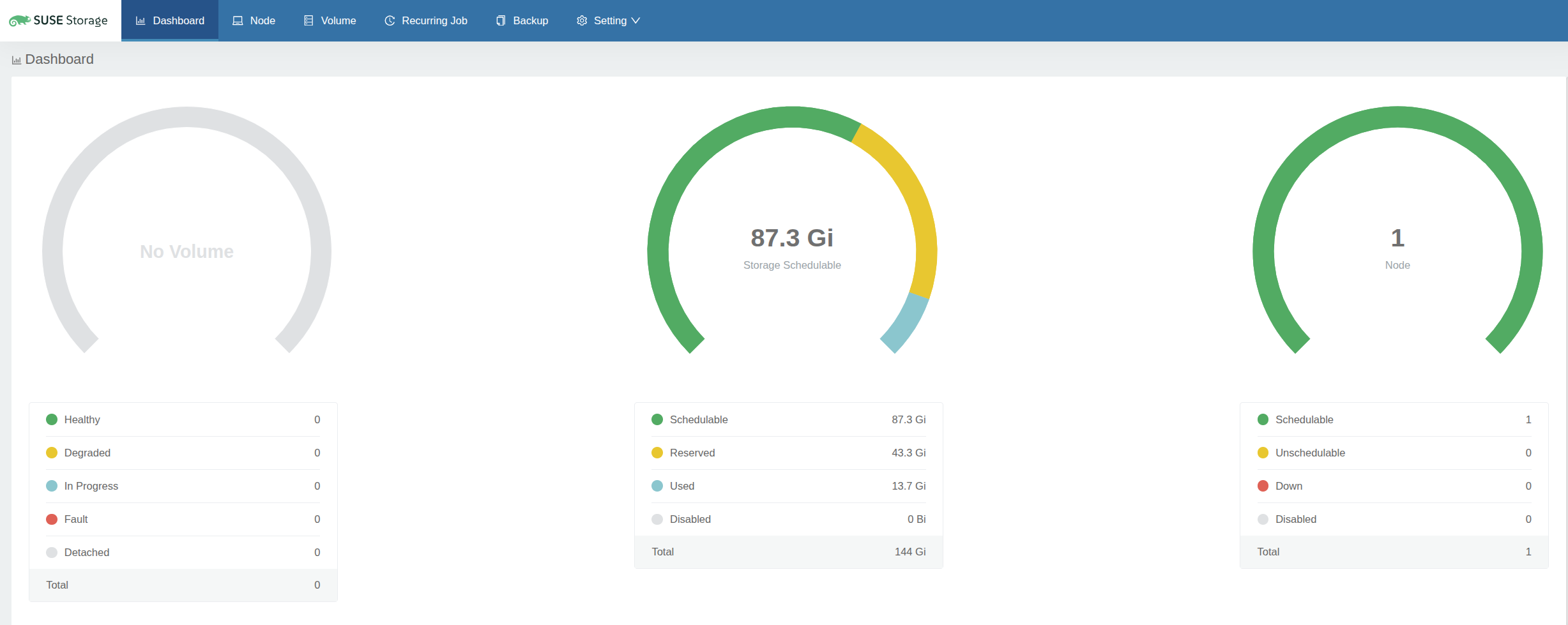Click the Node laptop icon

[238, 20]
